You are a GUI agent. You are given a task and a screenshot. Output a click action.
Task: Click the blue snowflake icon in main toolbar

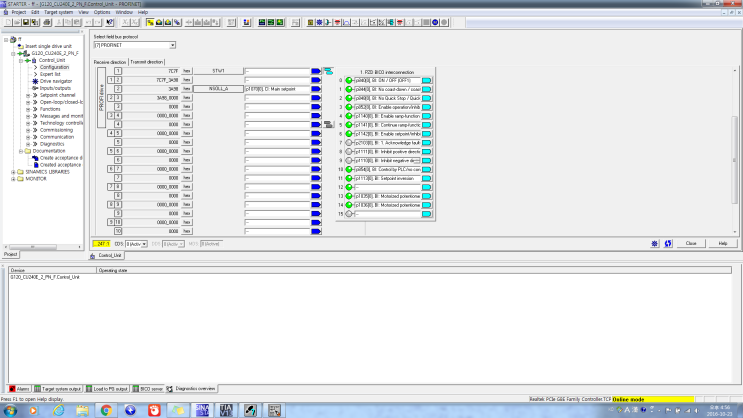(319, 22)
